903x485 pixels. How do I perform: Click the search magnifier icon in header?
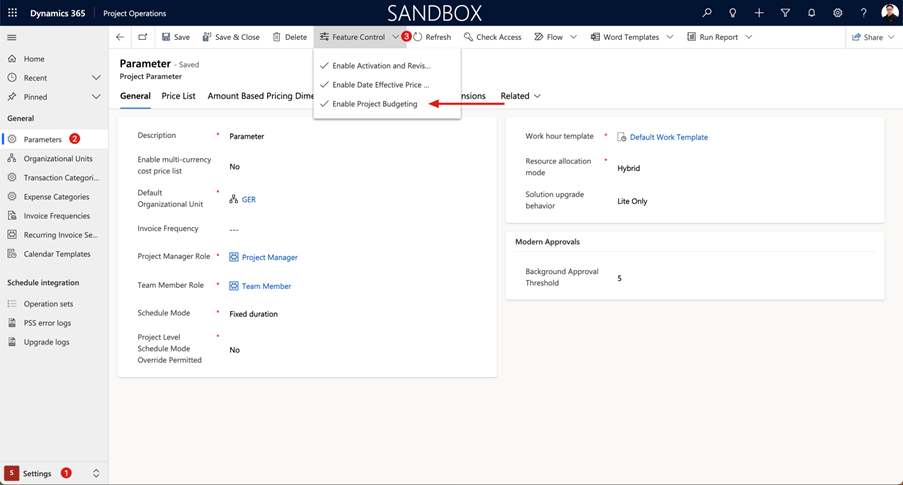point(707,13)
